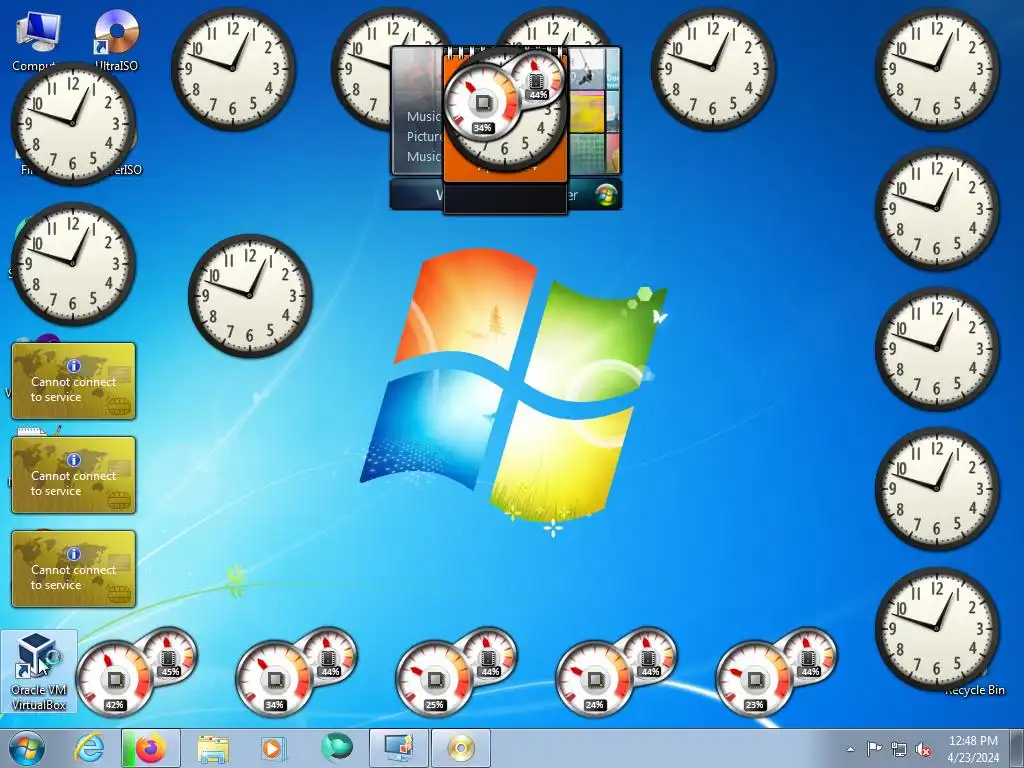
Task: Open Firefox from the taskbar
Action: pos(150,748)
